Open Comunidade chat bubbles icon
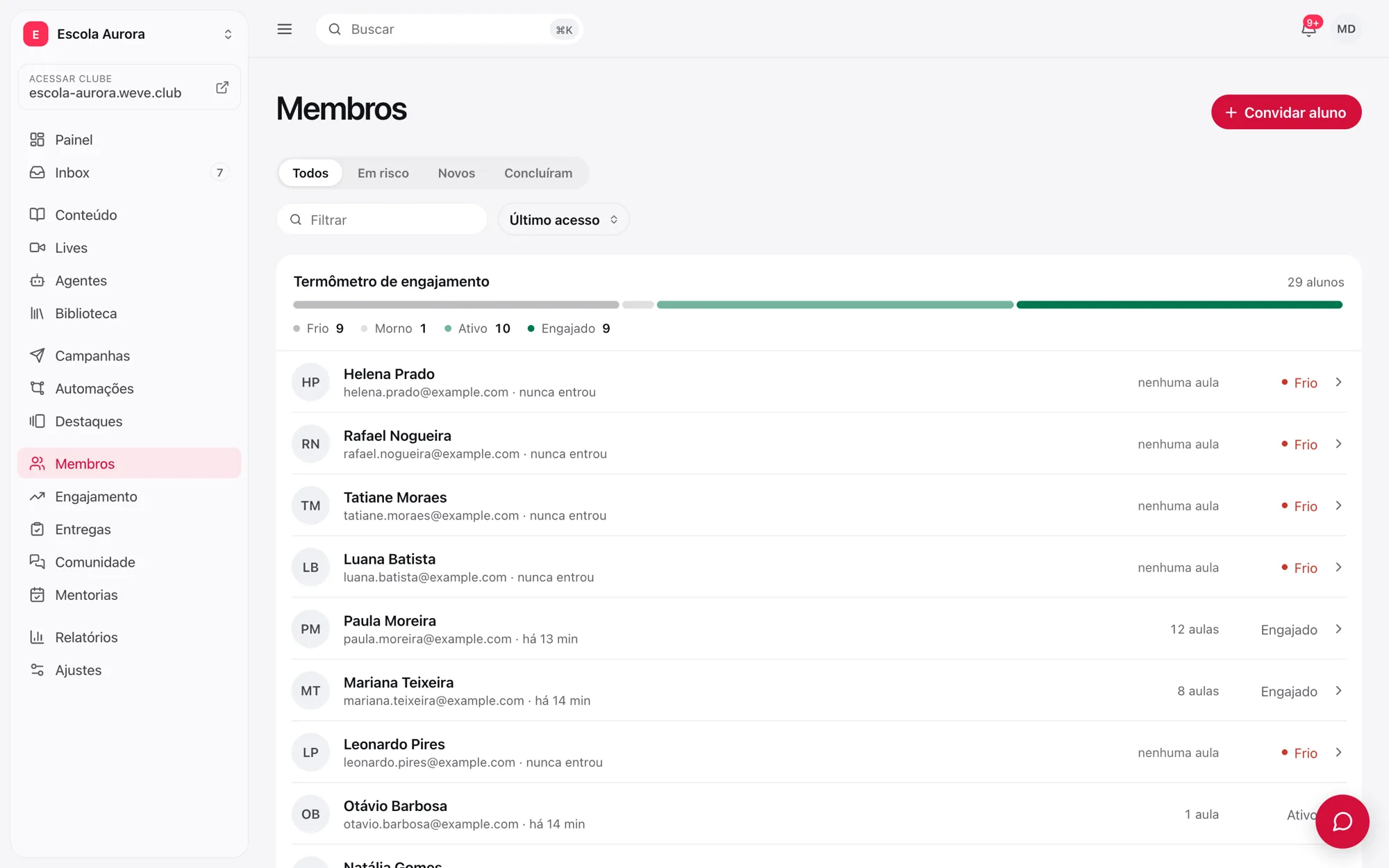 (x=38, y=562)
